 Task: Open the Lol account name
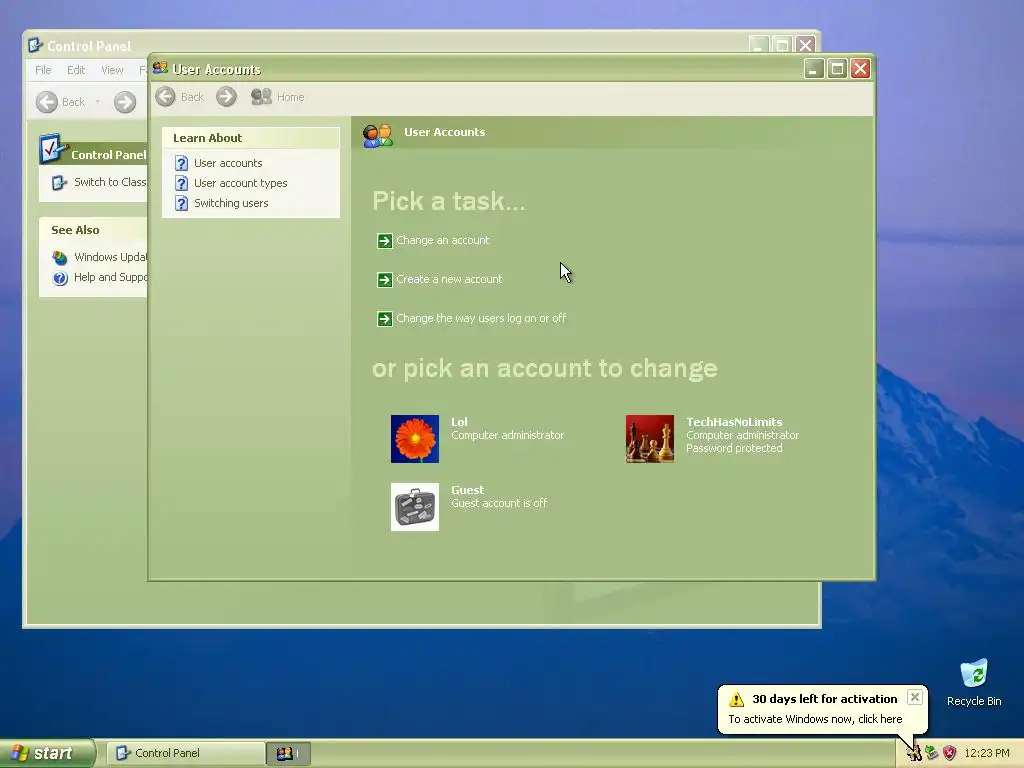coord(459,422)
